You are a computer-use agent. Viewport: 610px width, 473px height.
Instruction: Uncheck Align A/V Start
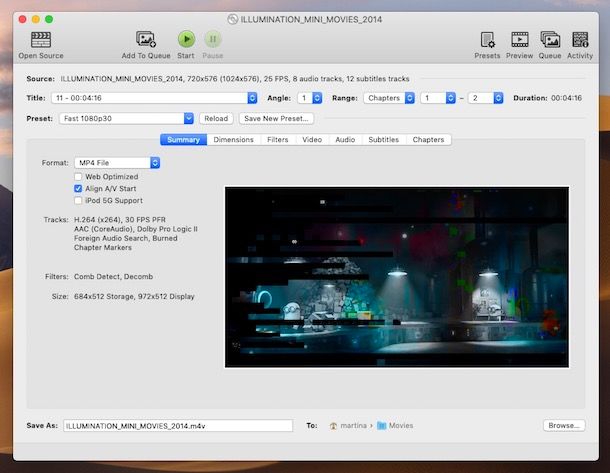(78, 189)
